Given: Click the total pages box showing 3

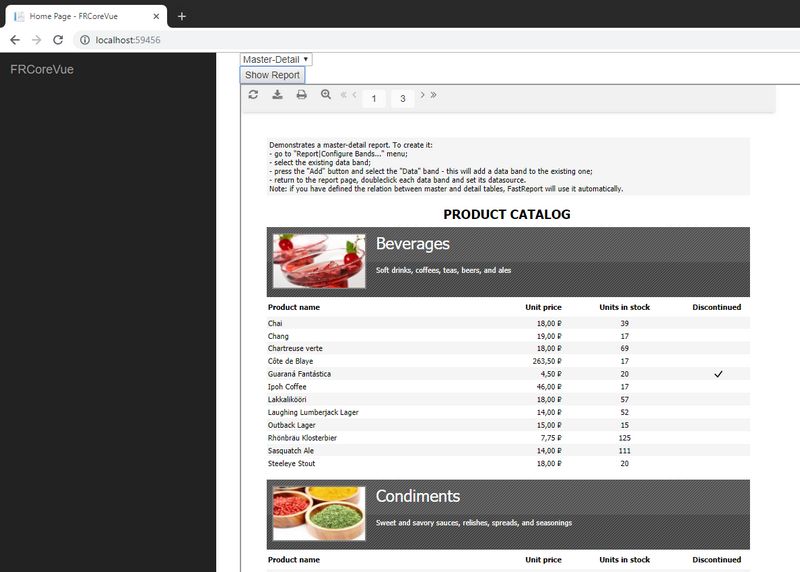Looking at the screenshot, I should pyautogui.click(x=403, y=98).
